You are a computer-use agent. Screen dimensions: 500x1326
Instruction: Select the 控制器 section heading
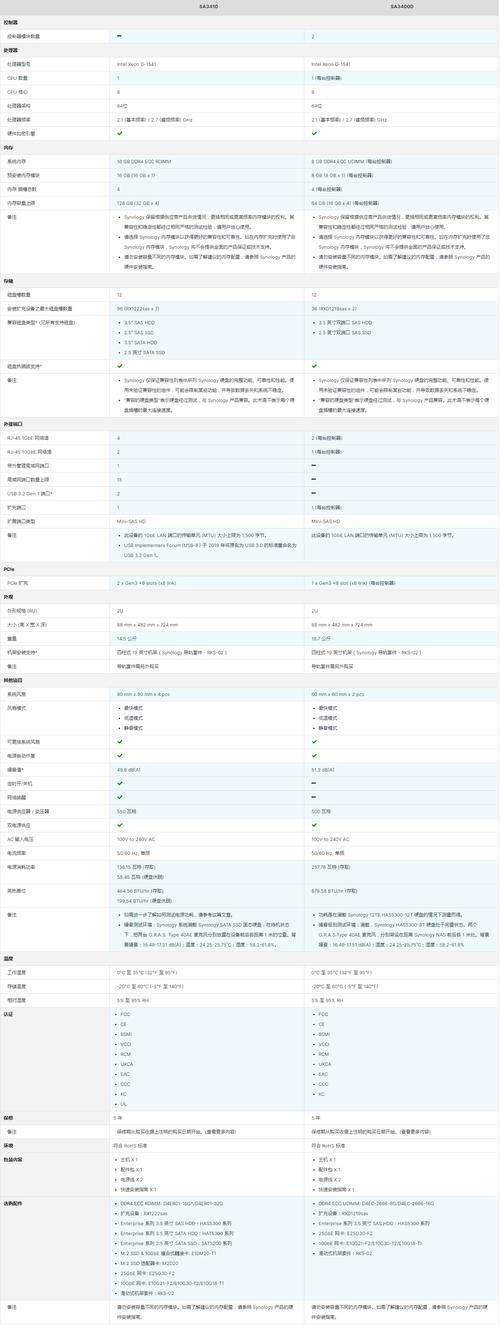[x=10, y=21]
